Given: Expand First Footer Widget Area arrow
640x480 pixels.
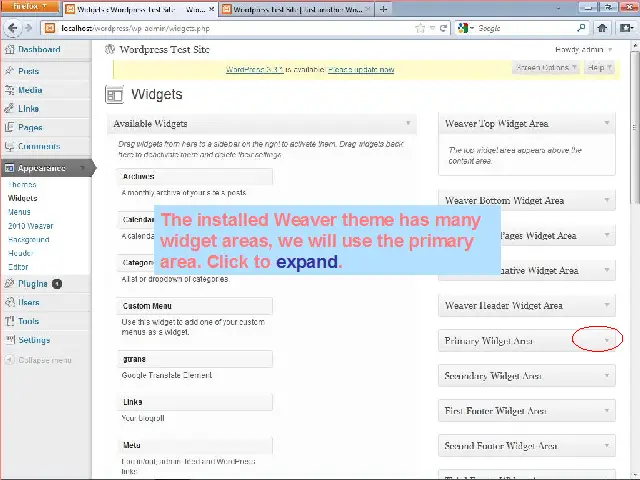Looking at the screenshot, I should (x=607, y=411).
